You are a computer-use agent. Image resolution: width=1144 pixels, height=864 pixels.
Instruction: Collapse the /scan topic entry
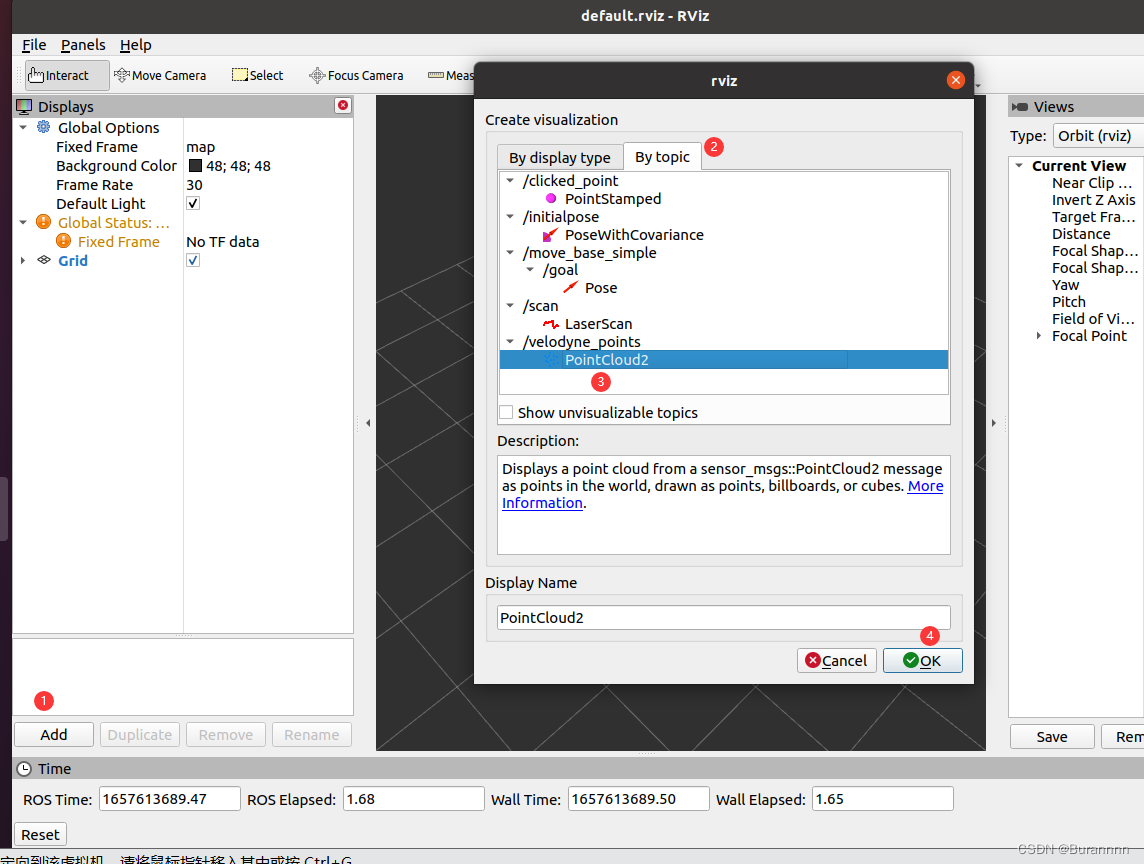pos(510,306)
